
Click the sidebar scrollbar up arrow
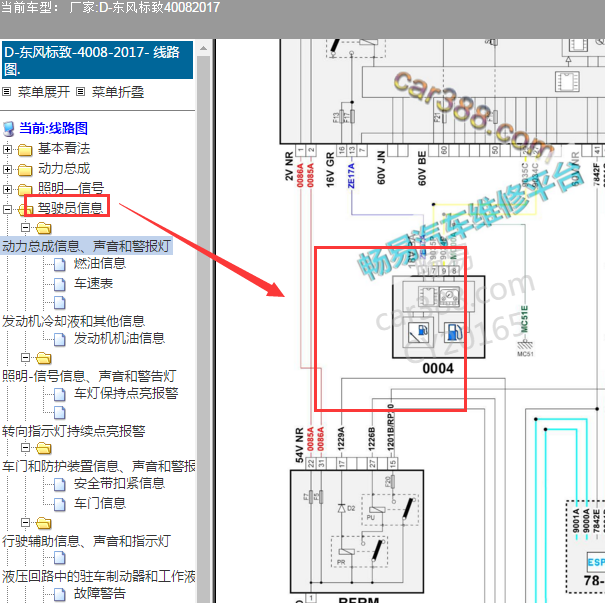(x=203, y=48)
